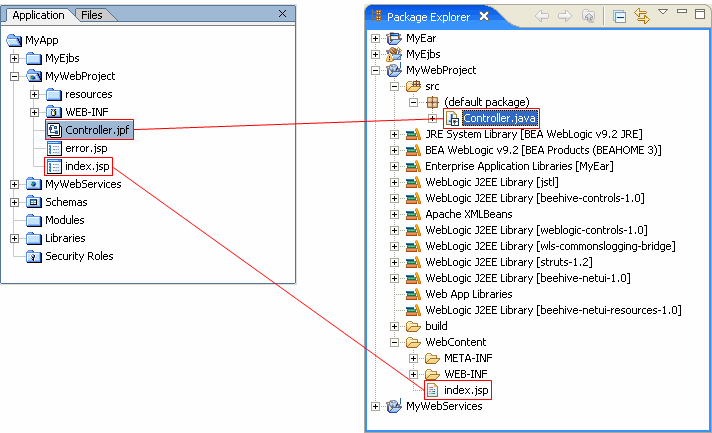Collapse the src folder
Viewport: 712px width, 433px height.
394,87
